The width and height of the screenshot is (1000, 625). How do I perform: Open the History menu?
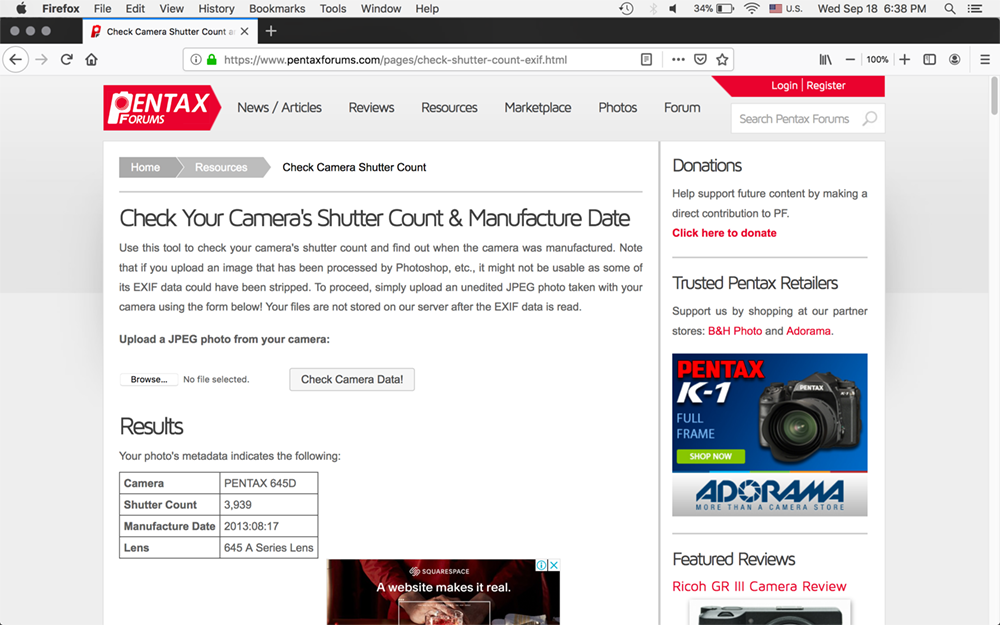pos(216,8)
